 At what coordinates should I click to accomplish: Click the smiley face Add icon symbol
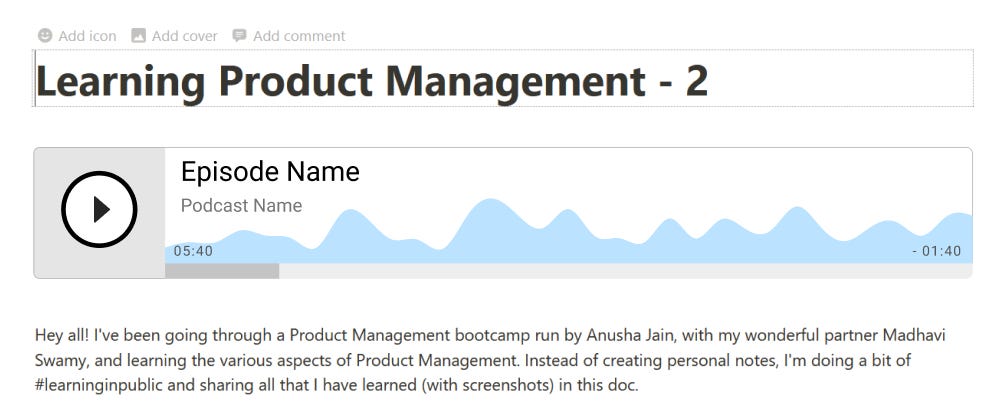point(45,36)
